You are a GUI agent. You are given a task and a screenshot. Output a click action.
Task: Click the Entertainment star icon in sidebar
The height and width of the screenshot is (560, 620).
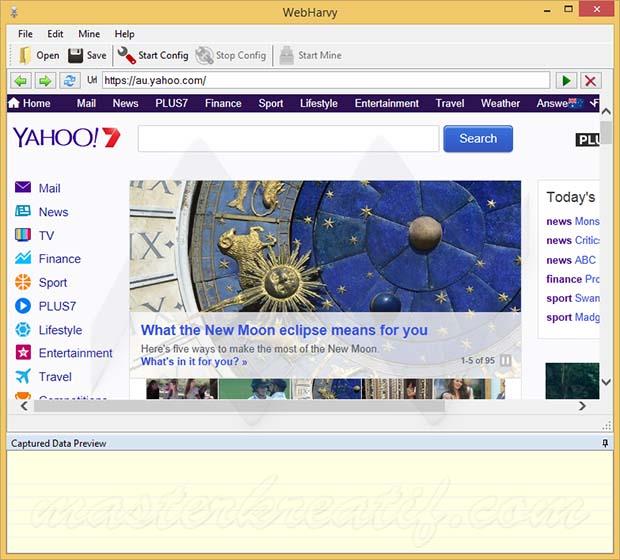(x=23, y=352)
